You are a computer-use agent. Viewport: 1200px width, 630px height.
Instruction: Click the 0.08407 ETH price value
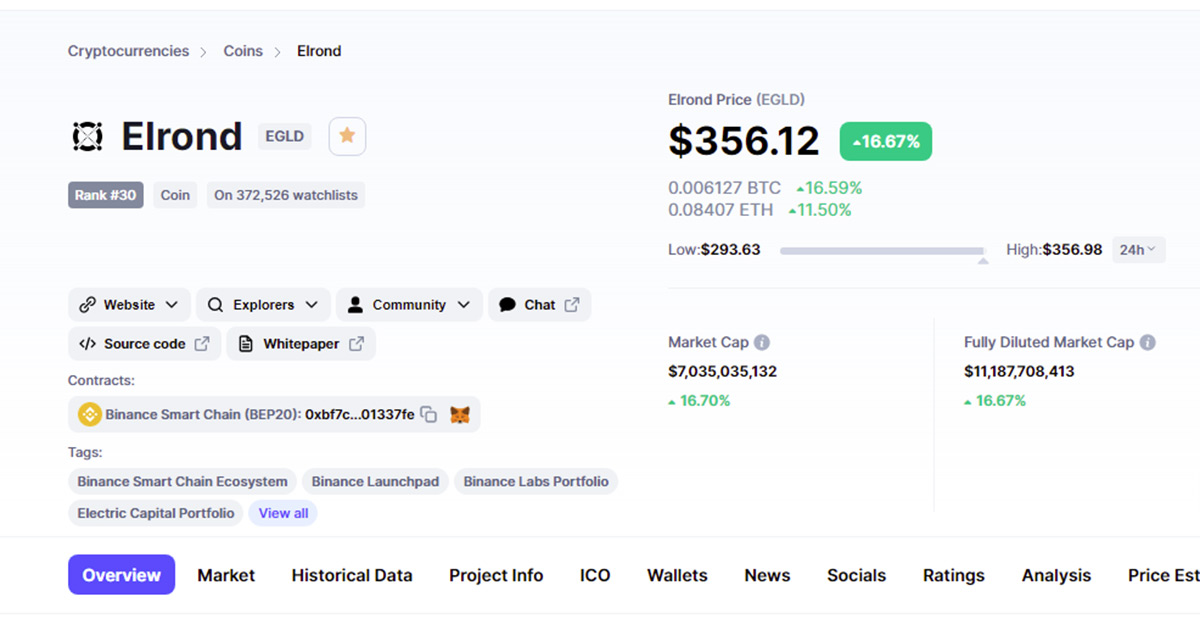tap(720, 210)
